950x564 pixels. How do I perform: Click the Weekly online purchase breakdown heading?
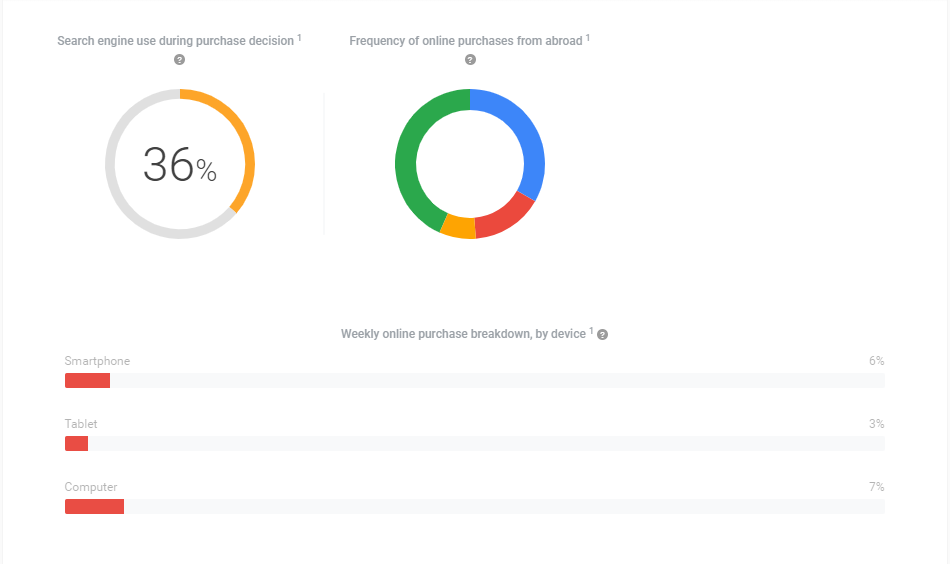462,334
